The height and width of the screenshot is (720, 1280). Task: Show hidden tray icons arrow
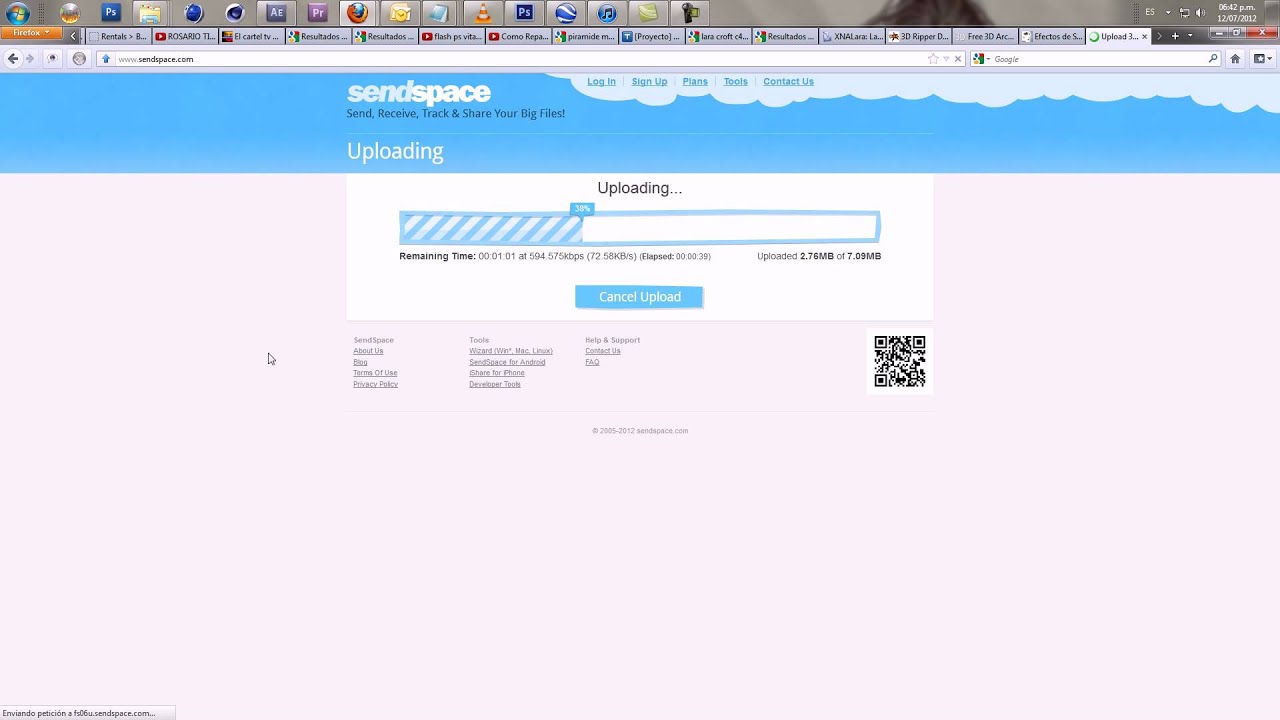point(1168,12)
